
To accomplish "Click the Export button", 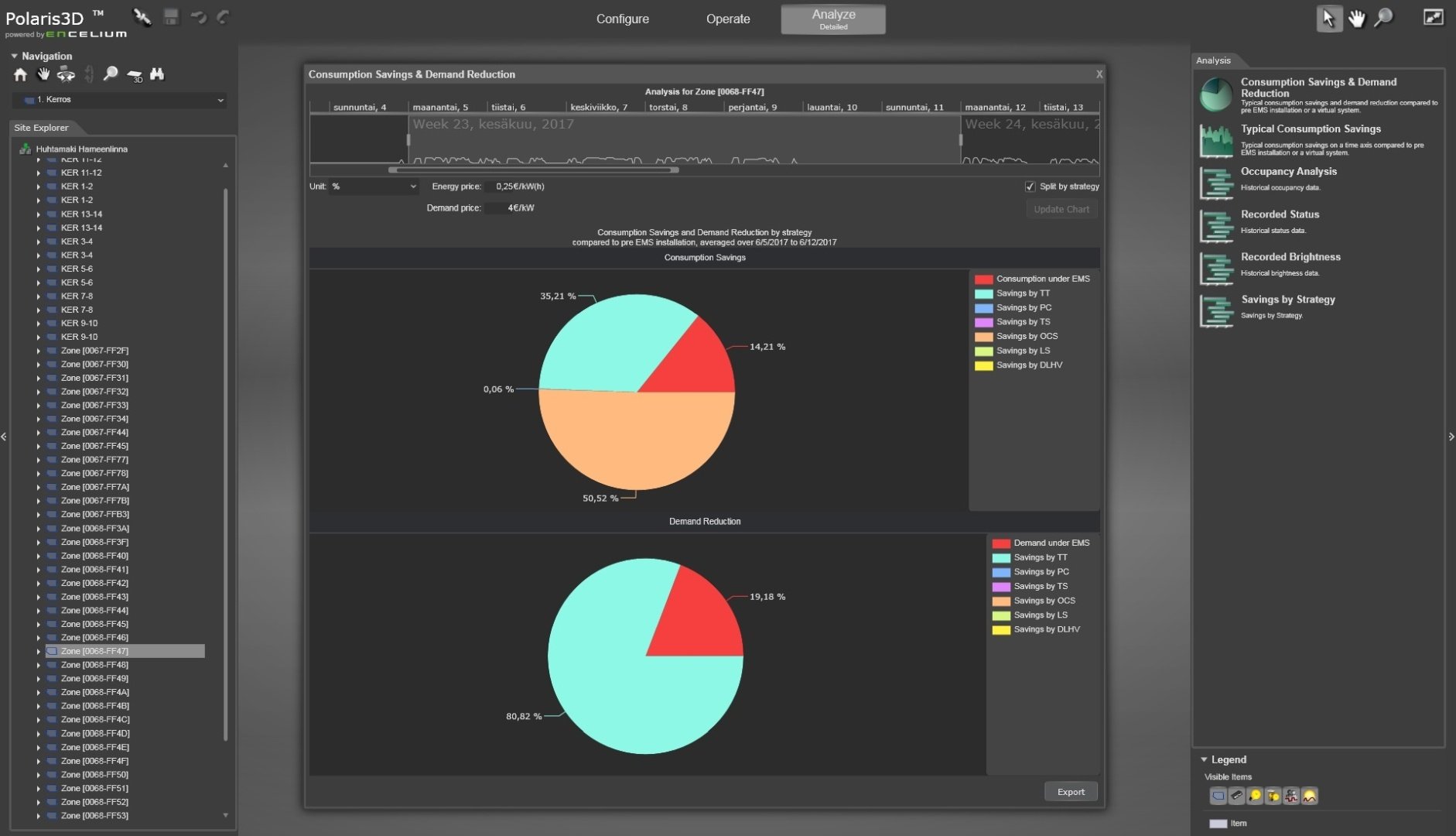I will 1071,792.
